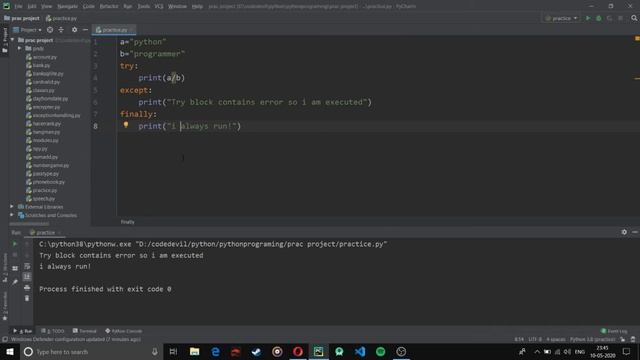Click the Favorites side tab
The height and width of the screenshot is (360, 640).
pyautogui.click(x=5, y=307)
